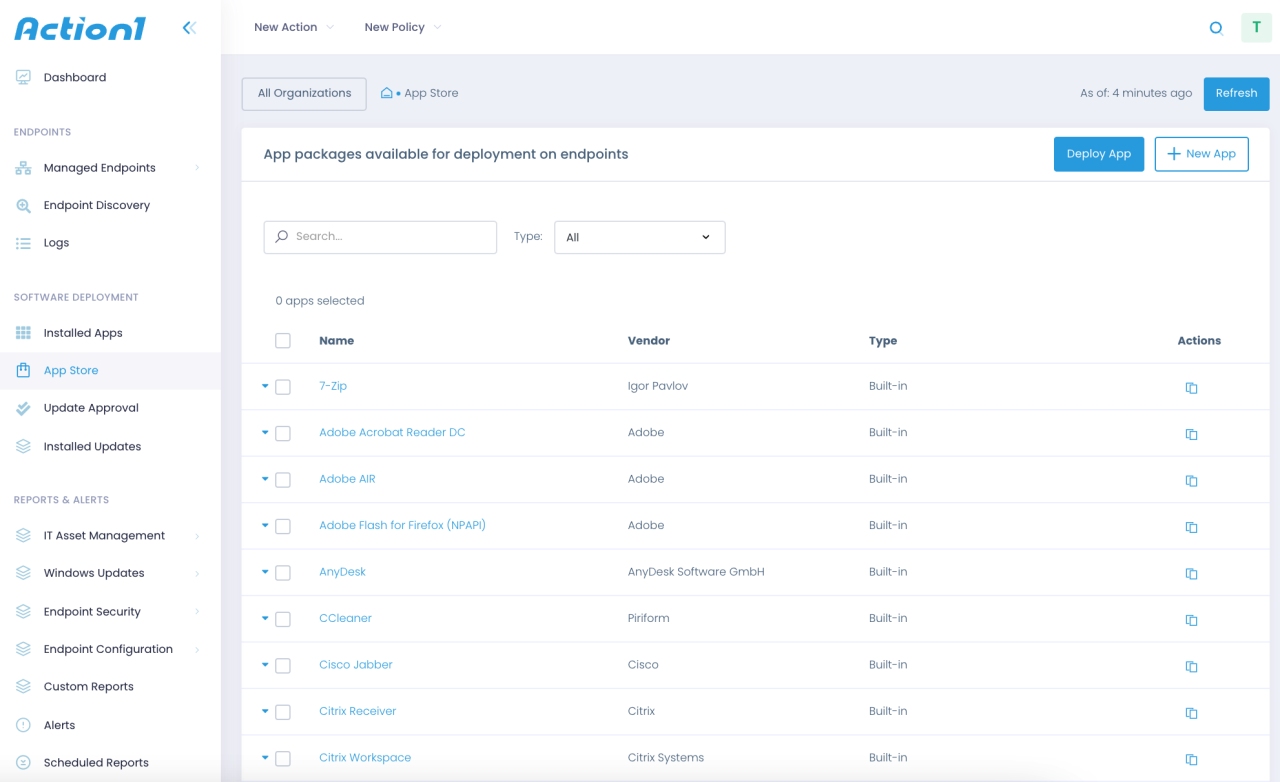Check the Cisco Jabber checkbox
The image size is (1280, 782).
[x=283, y=666]
